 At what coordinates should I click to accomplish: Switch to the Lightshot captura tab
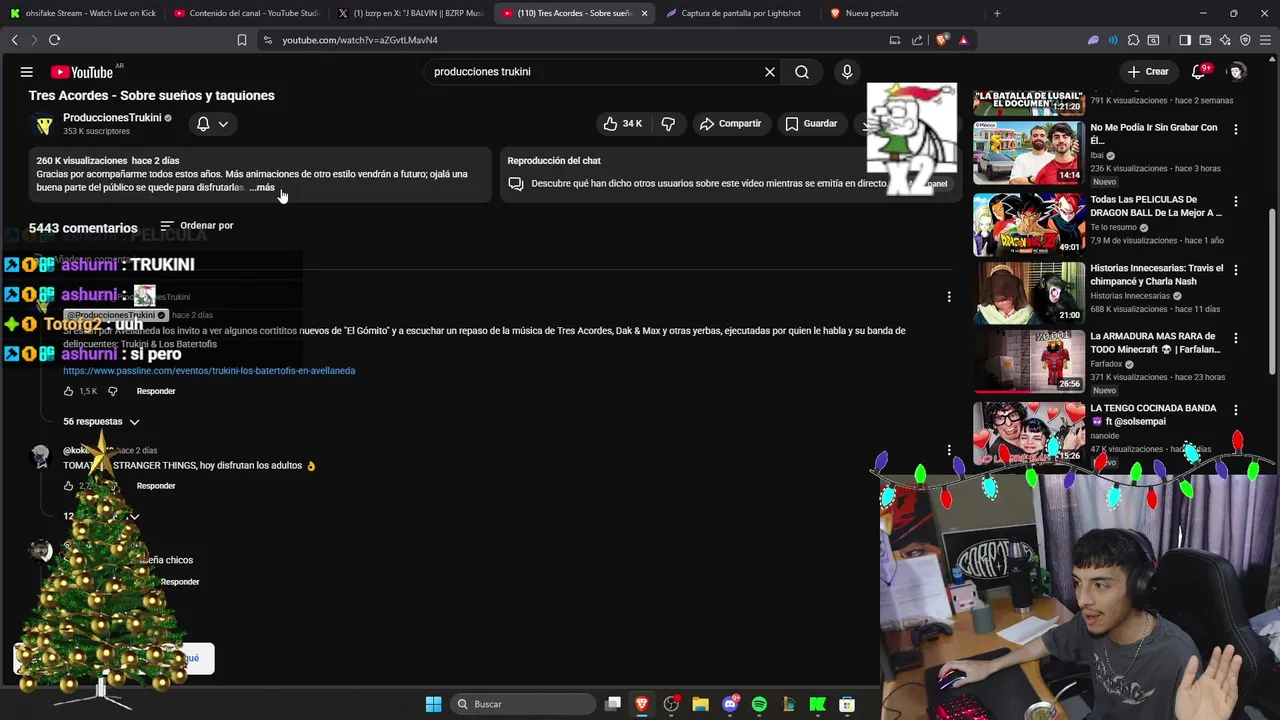pos(738,13)
